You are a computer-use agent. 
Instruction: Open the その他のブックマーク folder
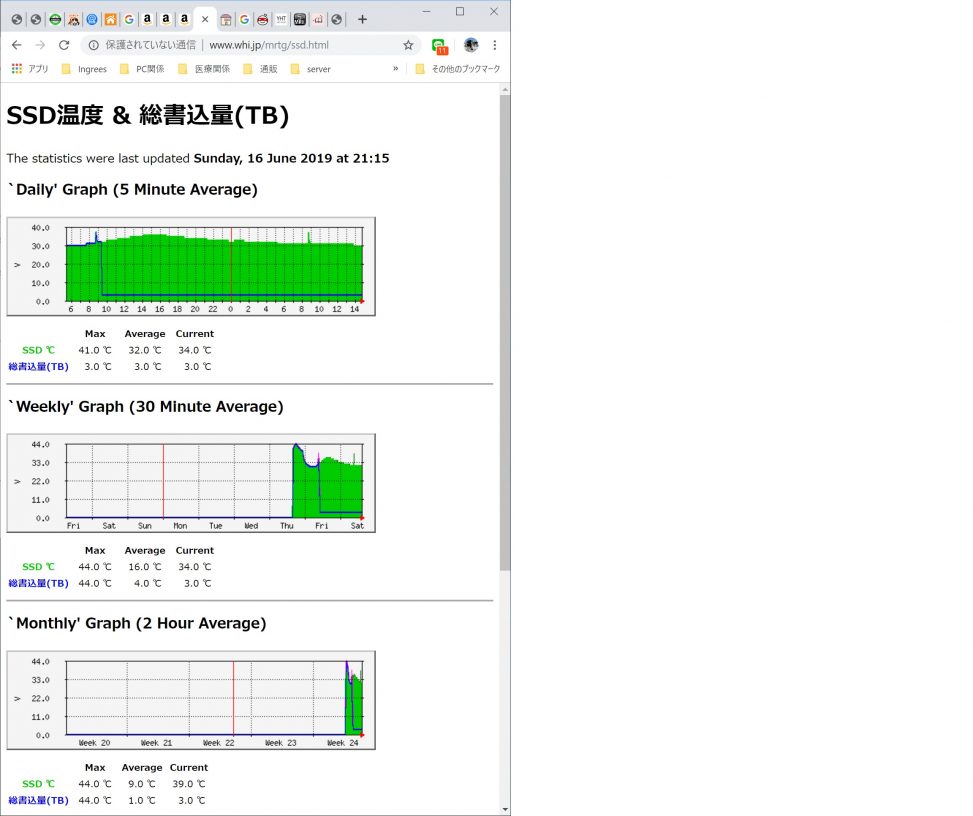(x=458, y=69)
